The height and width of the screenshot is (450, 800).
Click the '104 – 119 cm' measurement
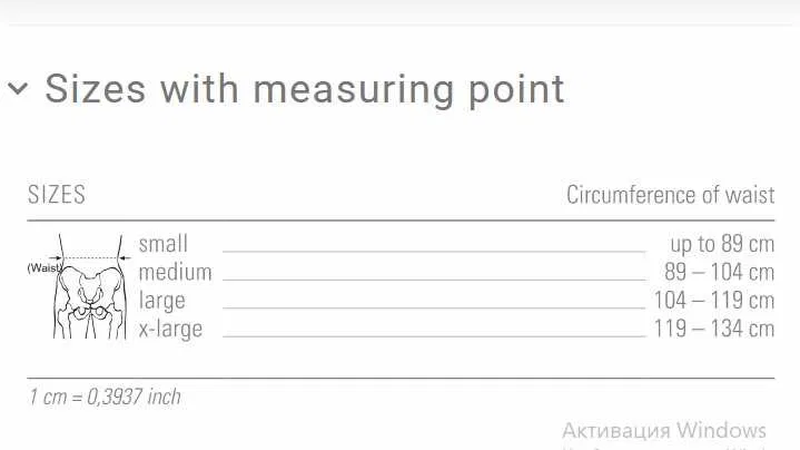pos(714,300)
